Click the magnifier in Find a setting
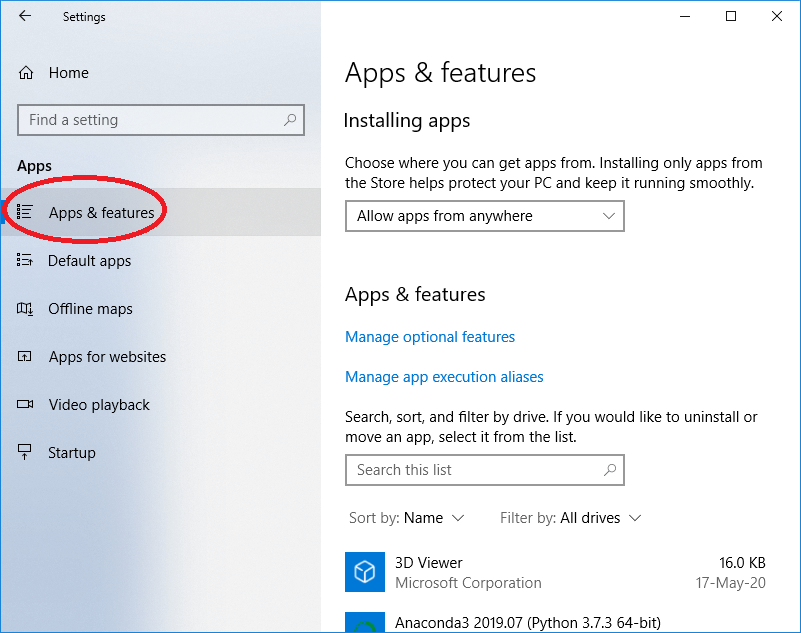The height and width of the screenshot is (633, 801). coord(290,120)
